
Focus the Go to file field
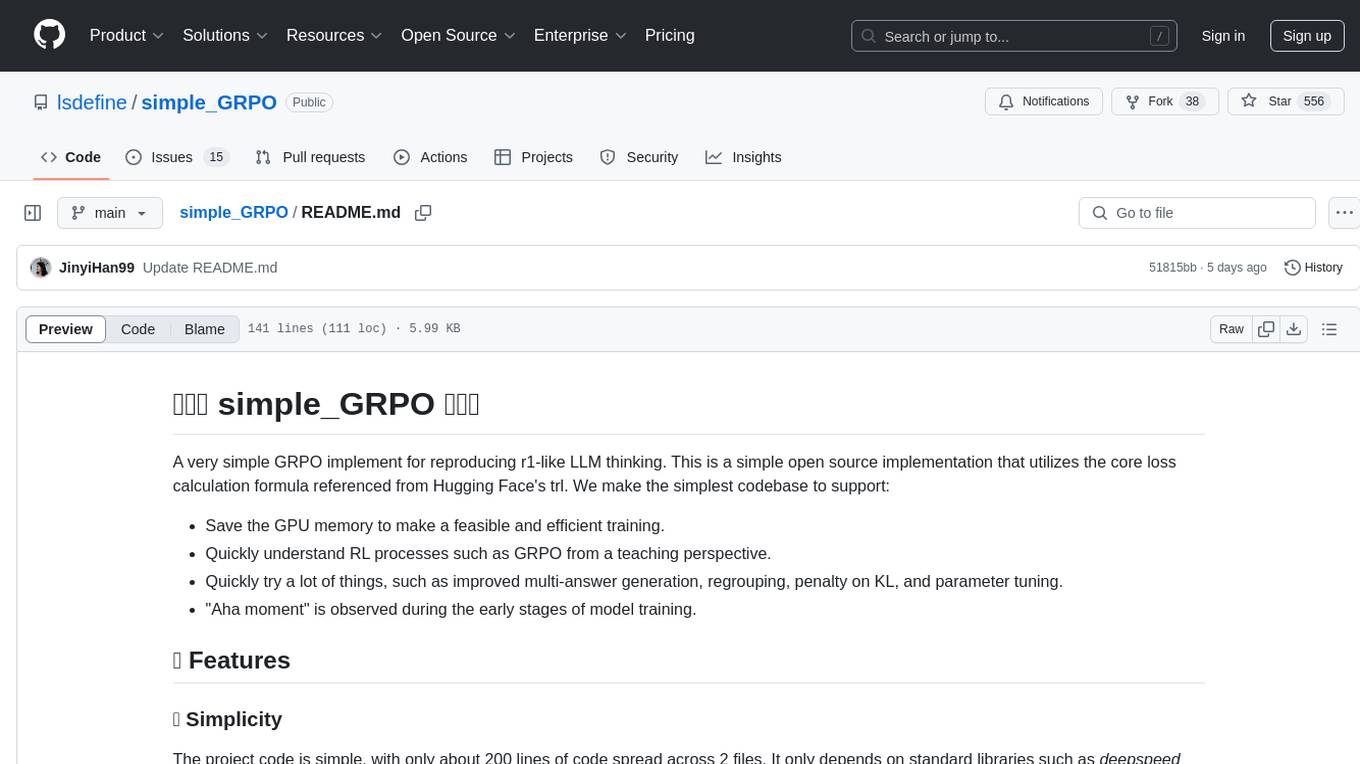point(1197,213)
